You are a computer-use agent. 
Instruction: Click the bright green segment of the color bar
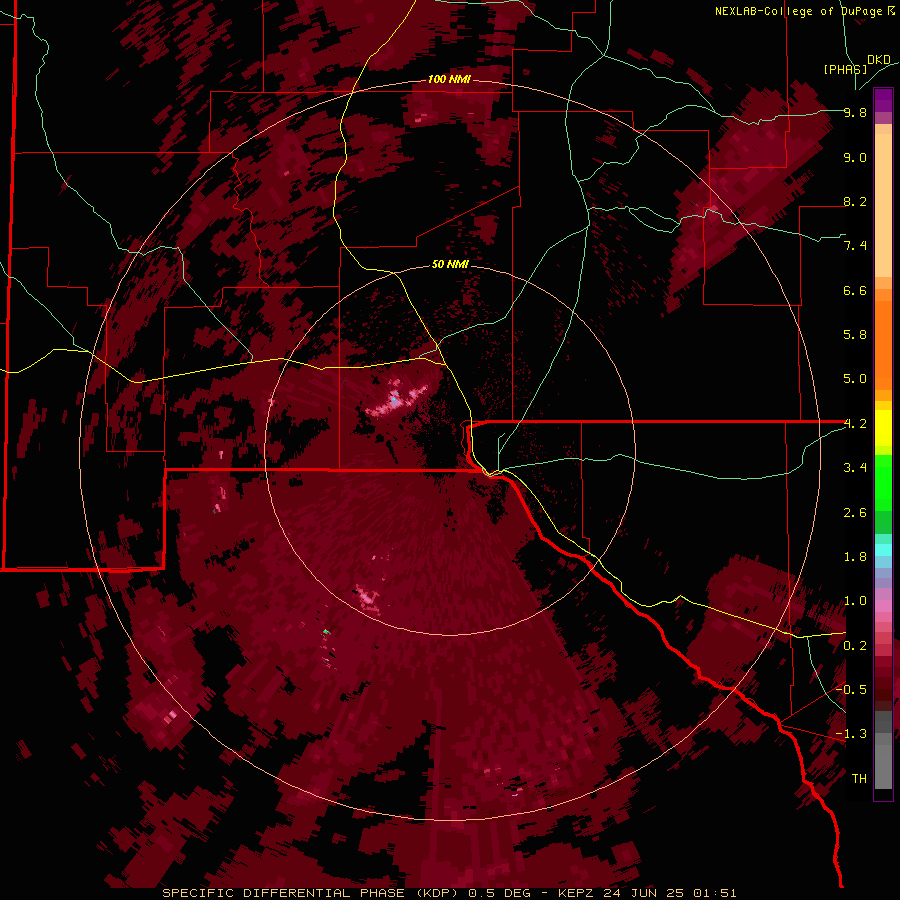click(883, 483)
